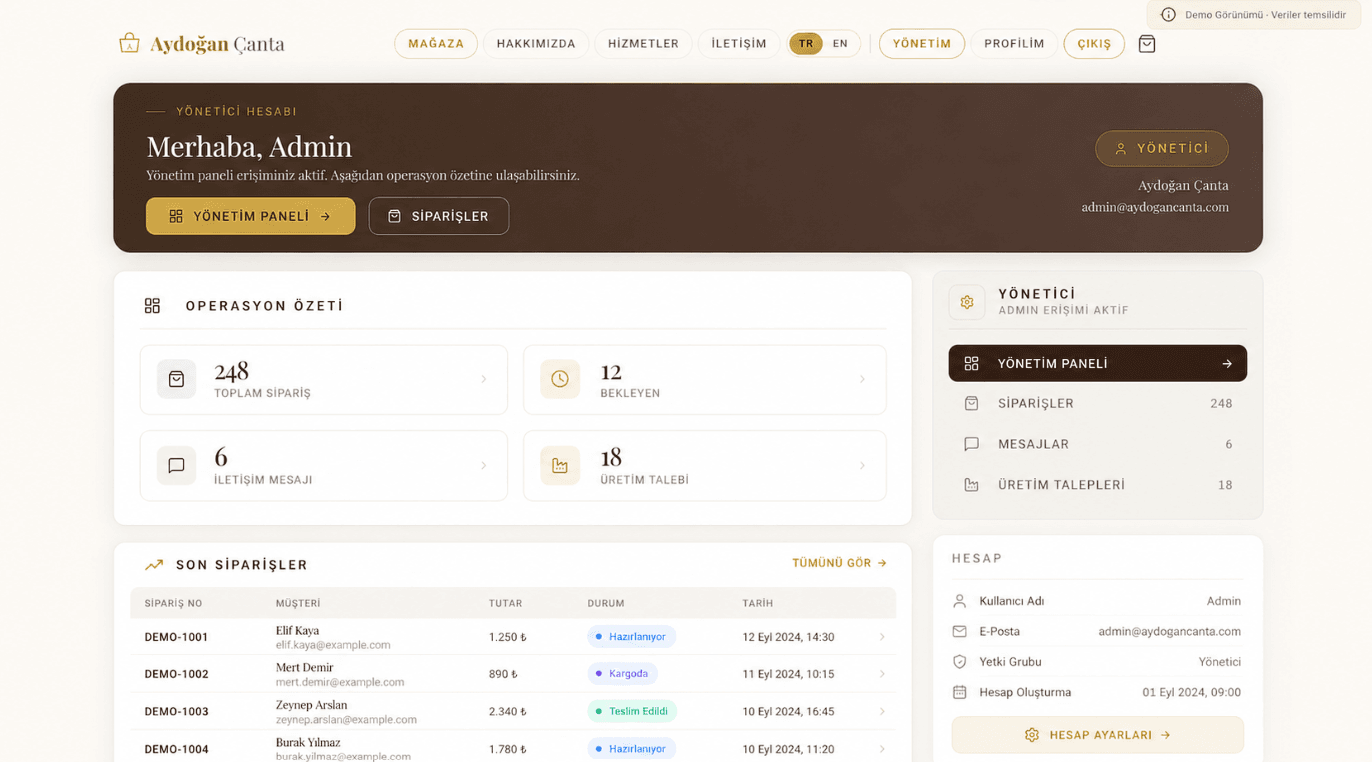Click the user icon beside Kullanıcı Adı
The height and width of the screenshot is (762, 1372).
(960, 601)
